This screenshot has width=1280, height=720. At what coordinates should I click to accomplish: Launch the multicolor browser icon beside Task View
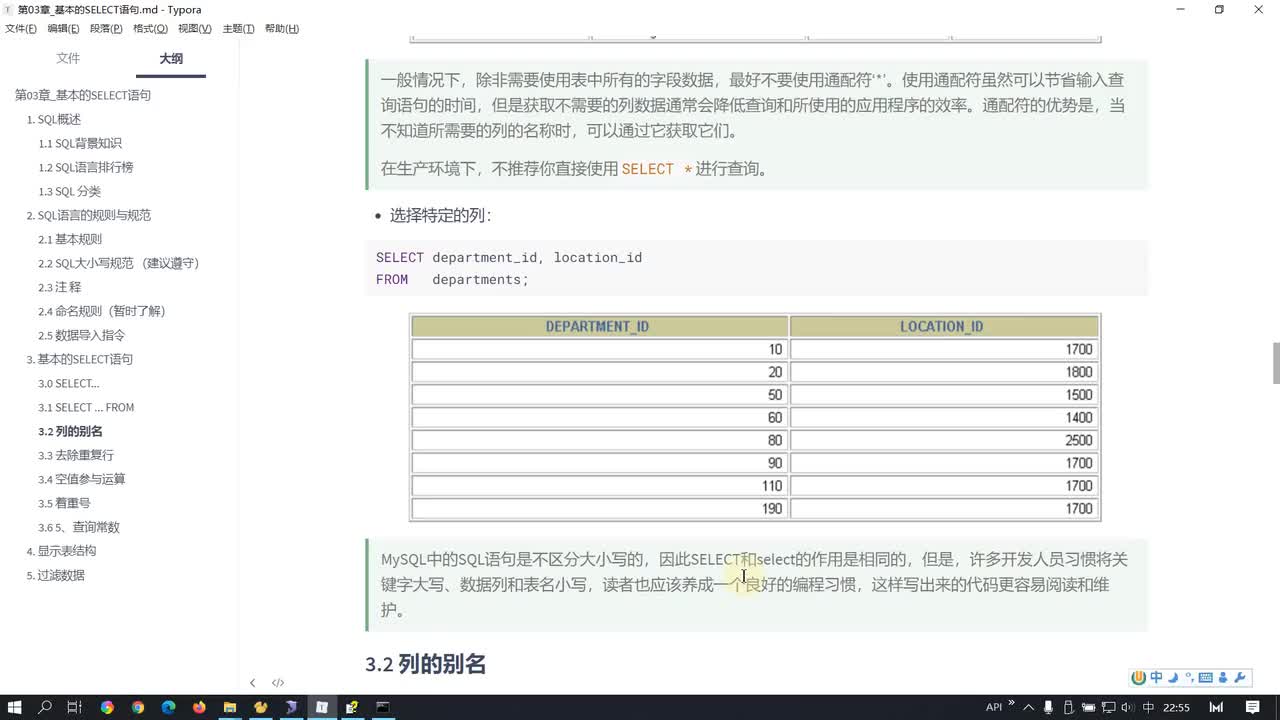(x=107, y=707)
